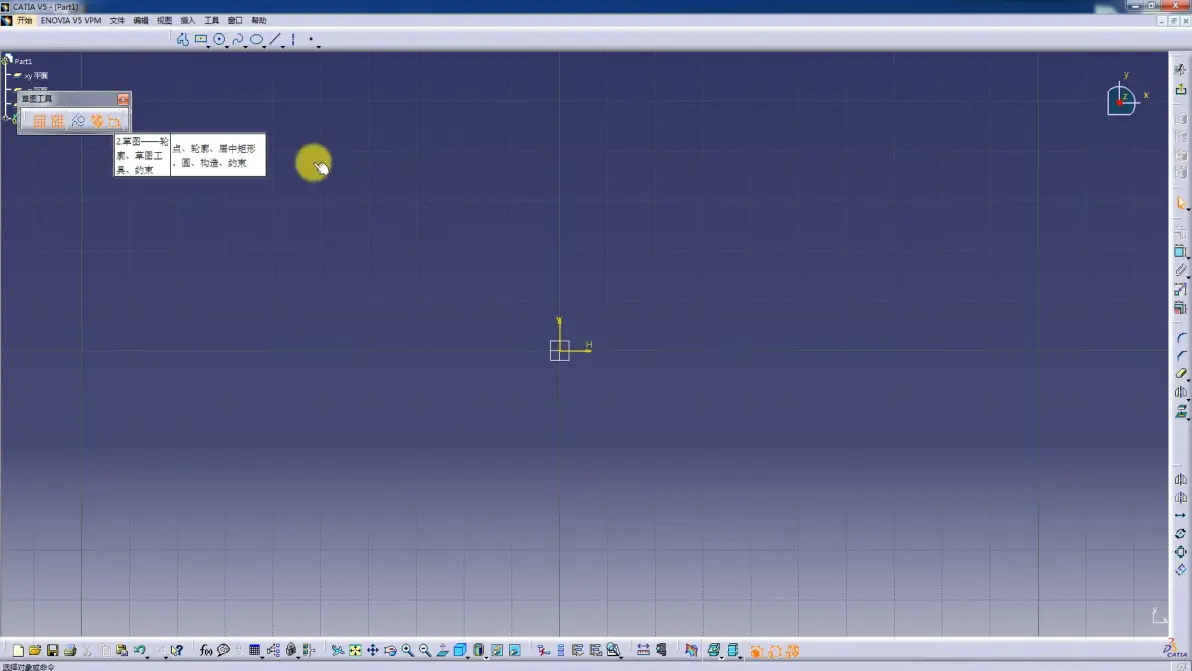The image size is (1192, 671).
Task: Save the part with the floppy icon
Action: (x=52, y=650)
